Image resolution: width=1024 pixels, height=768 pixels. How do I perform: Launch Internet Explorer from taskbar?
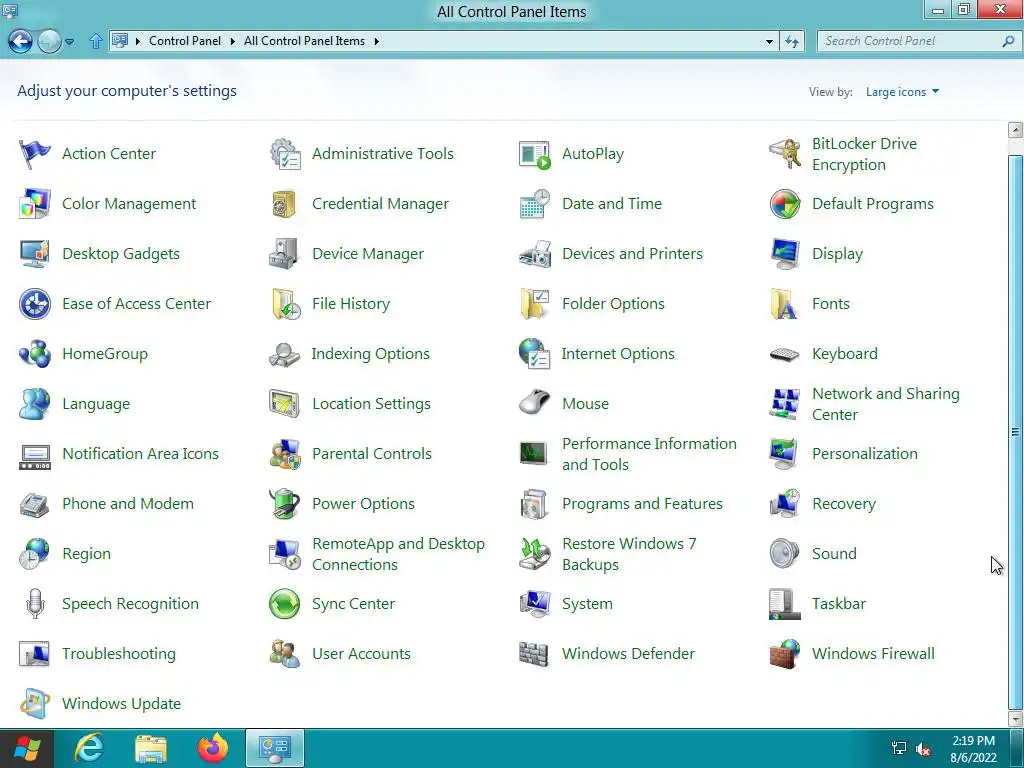click(89, 748)
